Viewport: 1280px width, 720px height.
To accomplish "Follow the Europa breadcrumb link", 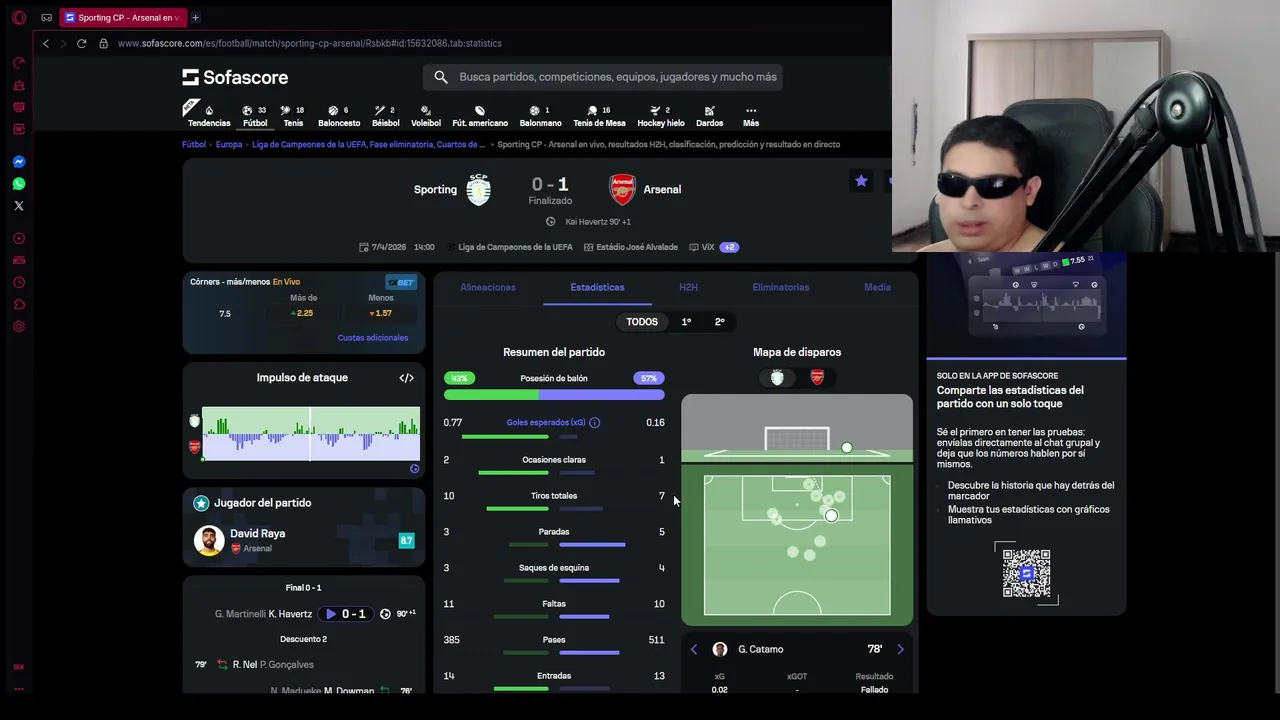I will click(x=229, y=144).
